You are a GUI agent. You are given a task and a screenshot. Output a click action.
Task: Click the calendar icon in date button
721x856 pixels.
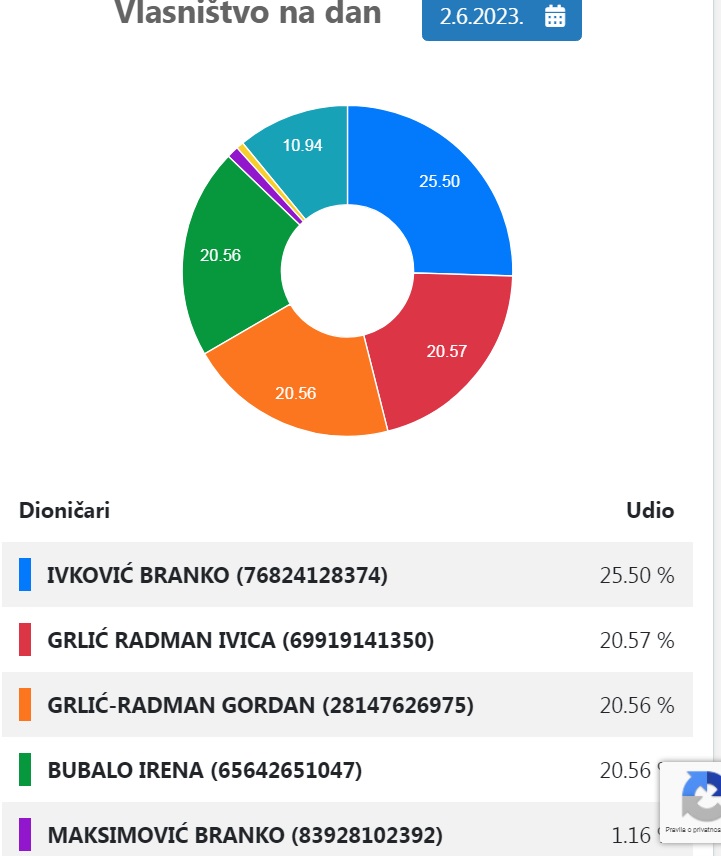(x=555, y=17)
